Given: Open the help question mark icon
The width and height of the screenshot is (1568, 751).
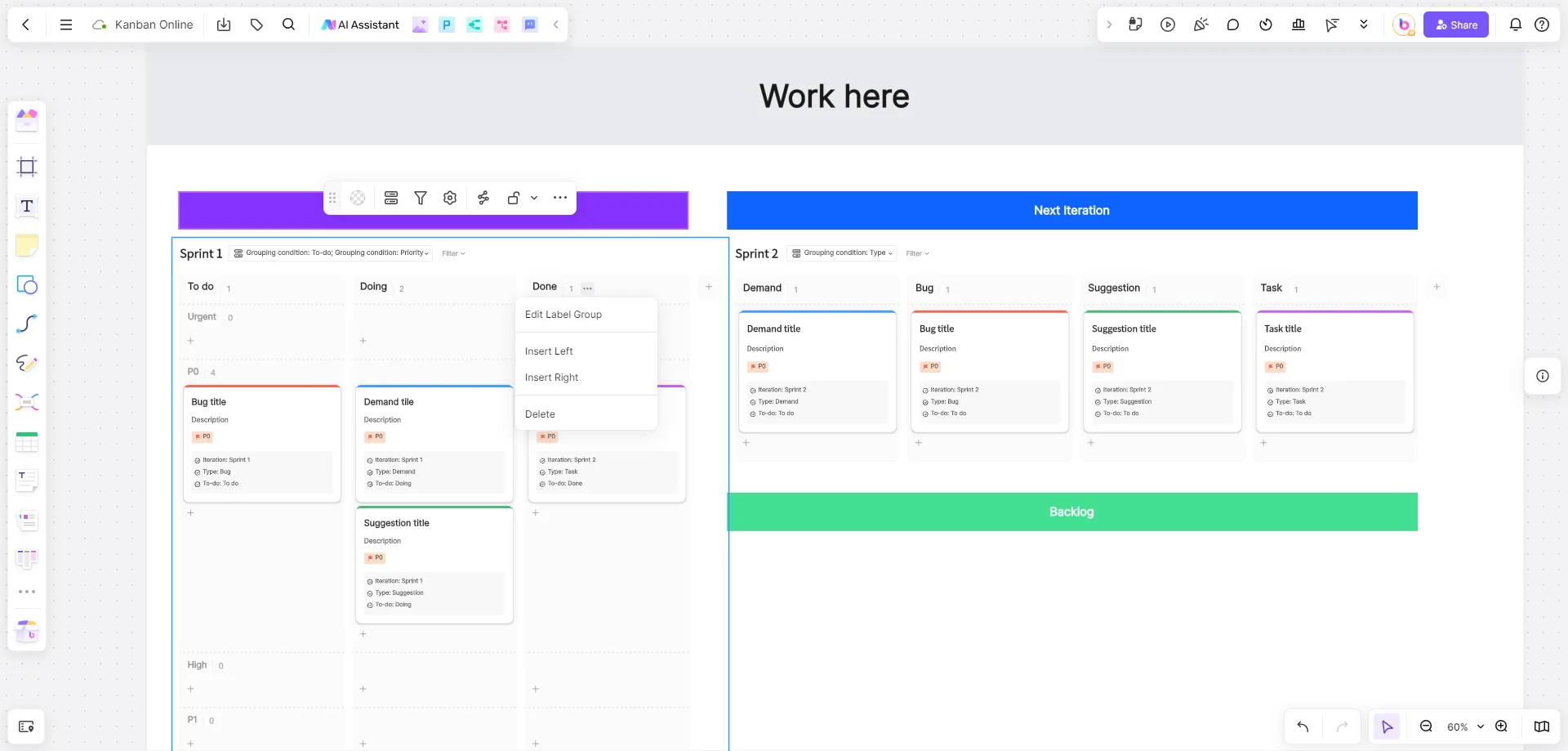Looking at the screenshot, I should point(1542,25).
